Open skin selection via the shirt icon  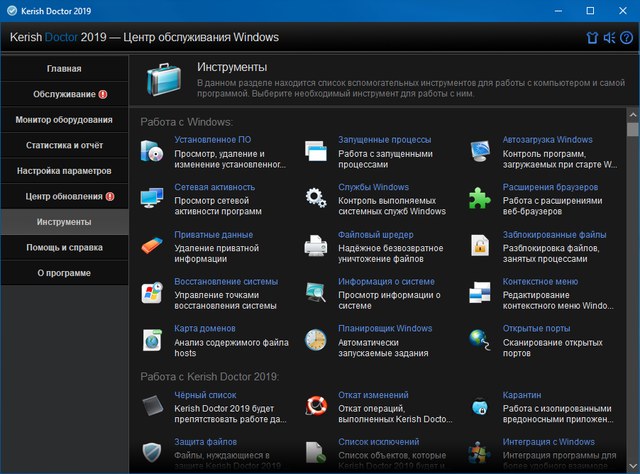tap(592, 38)
